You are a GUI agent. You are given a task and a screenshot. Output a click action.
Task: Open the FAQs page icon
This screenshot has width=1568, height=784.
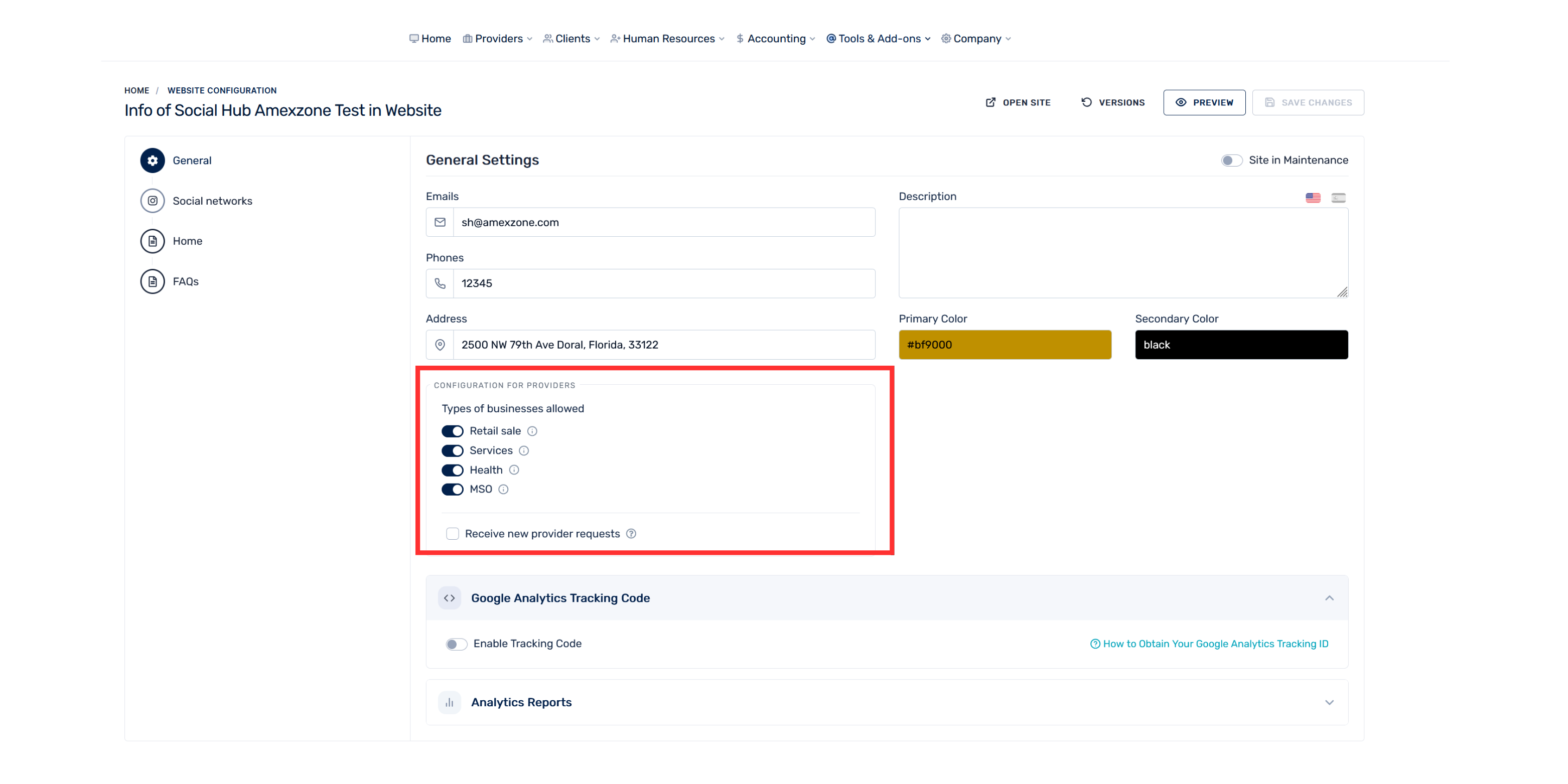(152, 281)
